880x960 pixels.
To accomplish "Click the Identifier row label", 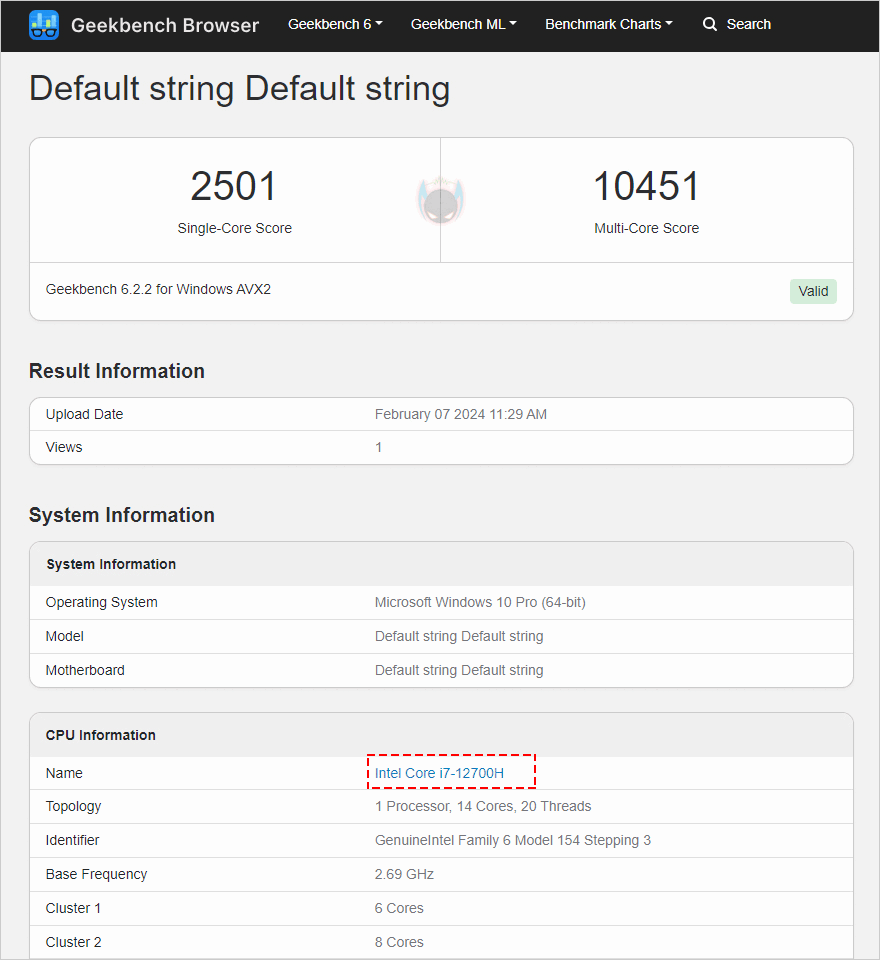I will click(x=72, y=840).
